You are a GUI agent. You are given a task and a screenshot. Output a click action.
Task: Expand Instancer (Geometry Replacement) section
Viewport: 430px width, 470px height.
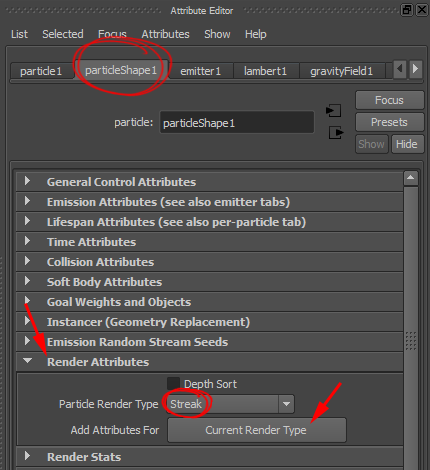[x=209, y=322]
